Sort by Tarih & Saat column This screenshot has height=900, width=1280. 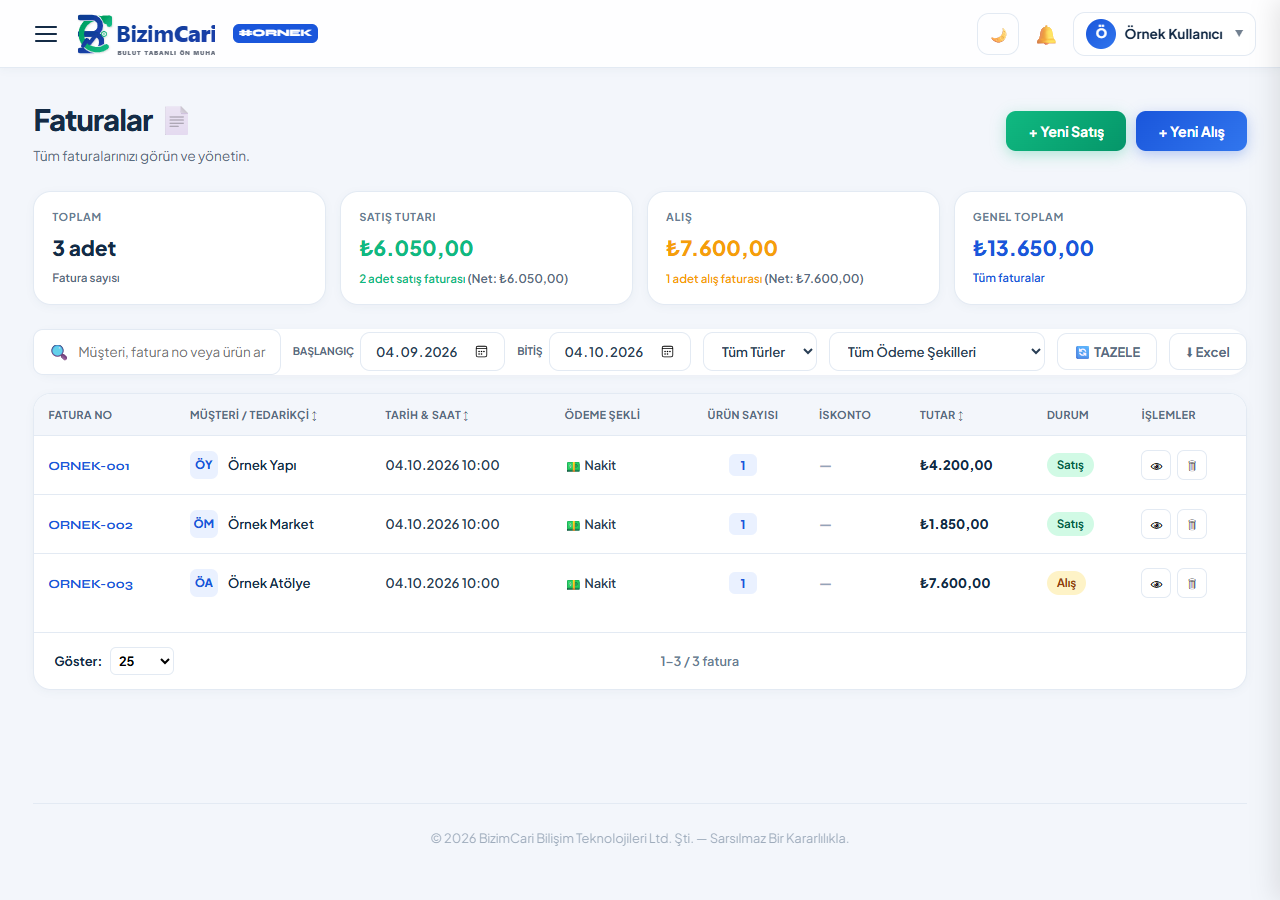pos(427,415)
